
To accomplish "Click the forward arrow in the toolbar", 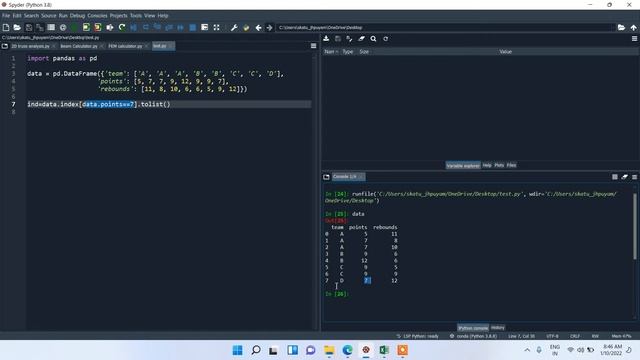I will click(x=269, y=27).
